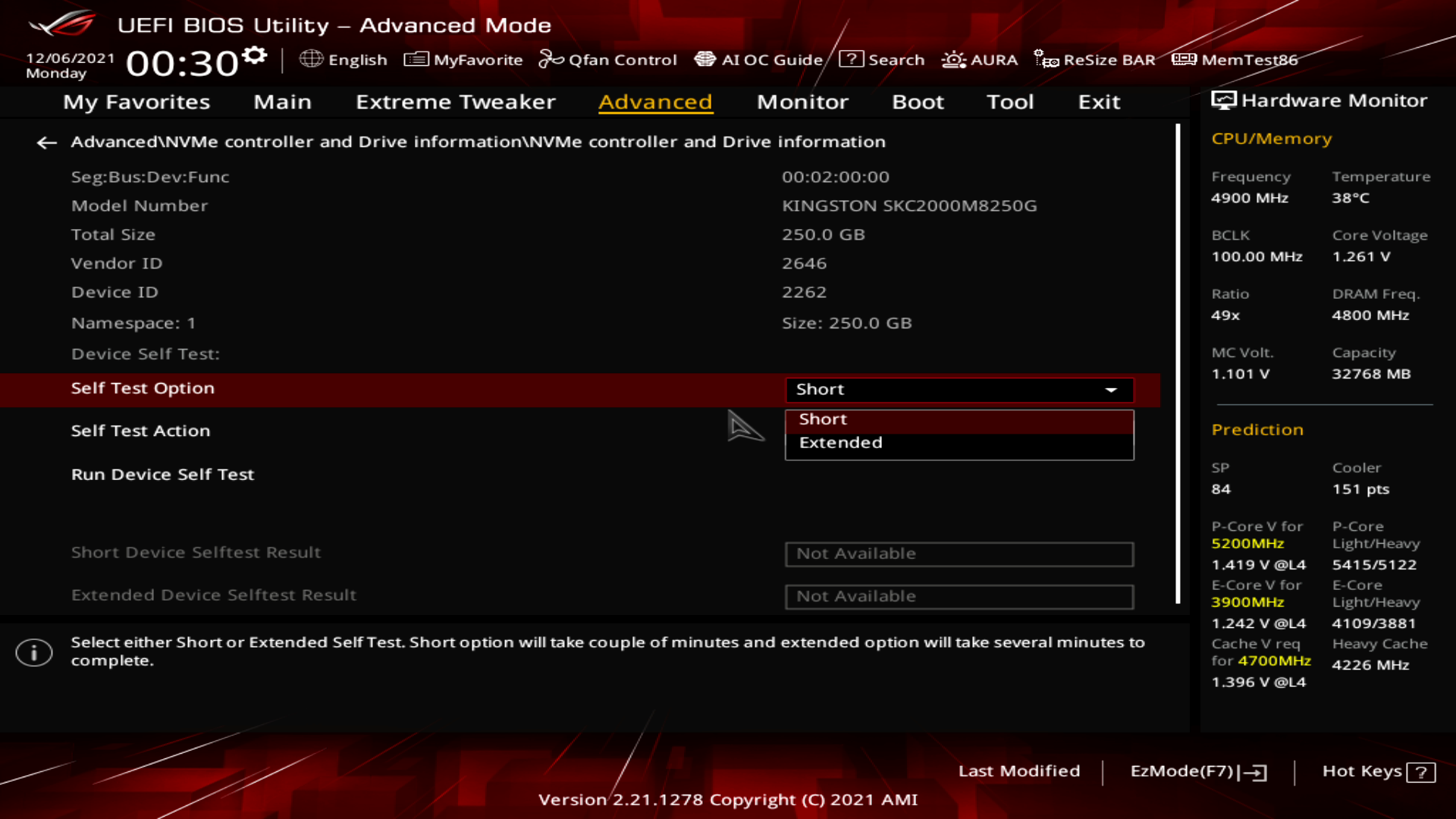
Task: Open Hot Keys help
Action: 1378,771
